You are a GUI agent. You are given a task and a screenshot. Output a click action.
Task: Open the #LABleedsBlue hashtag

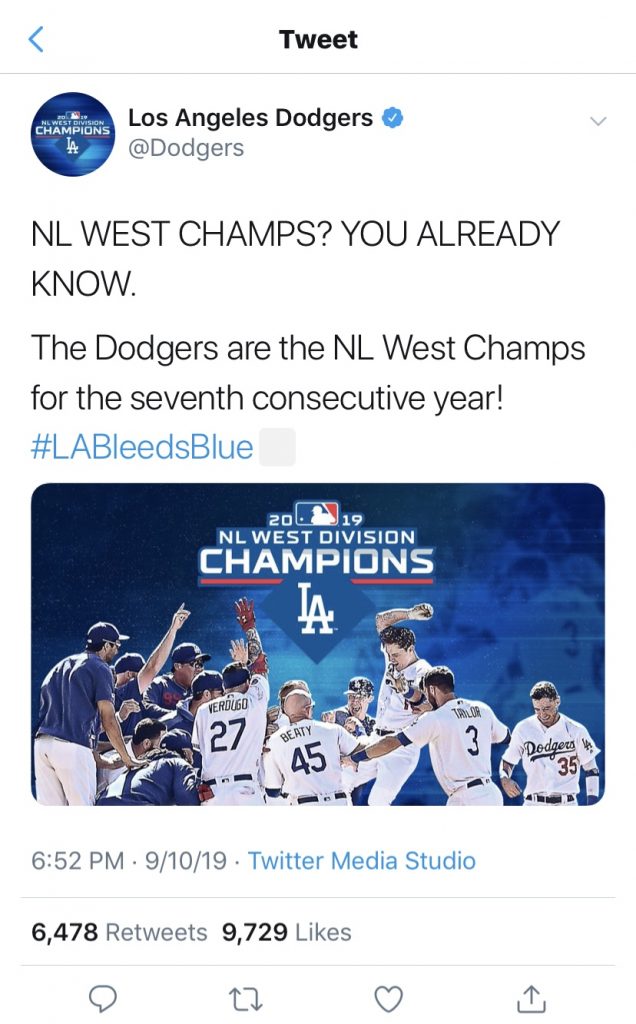point(142,447)
